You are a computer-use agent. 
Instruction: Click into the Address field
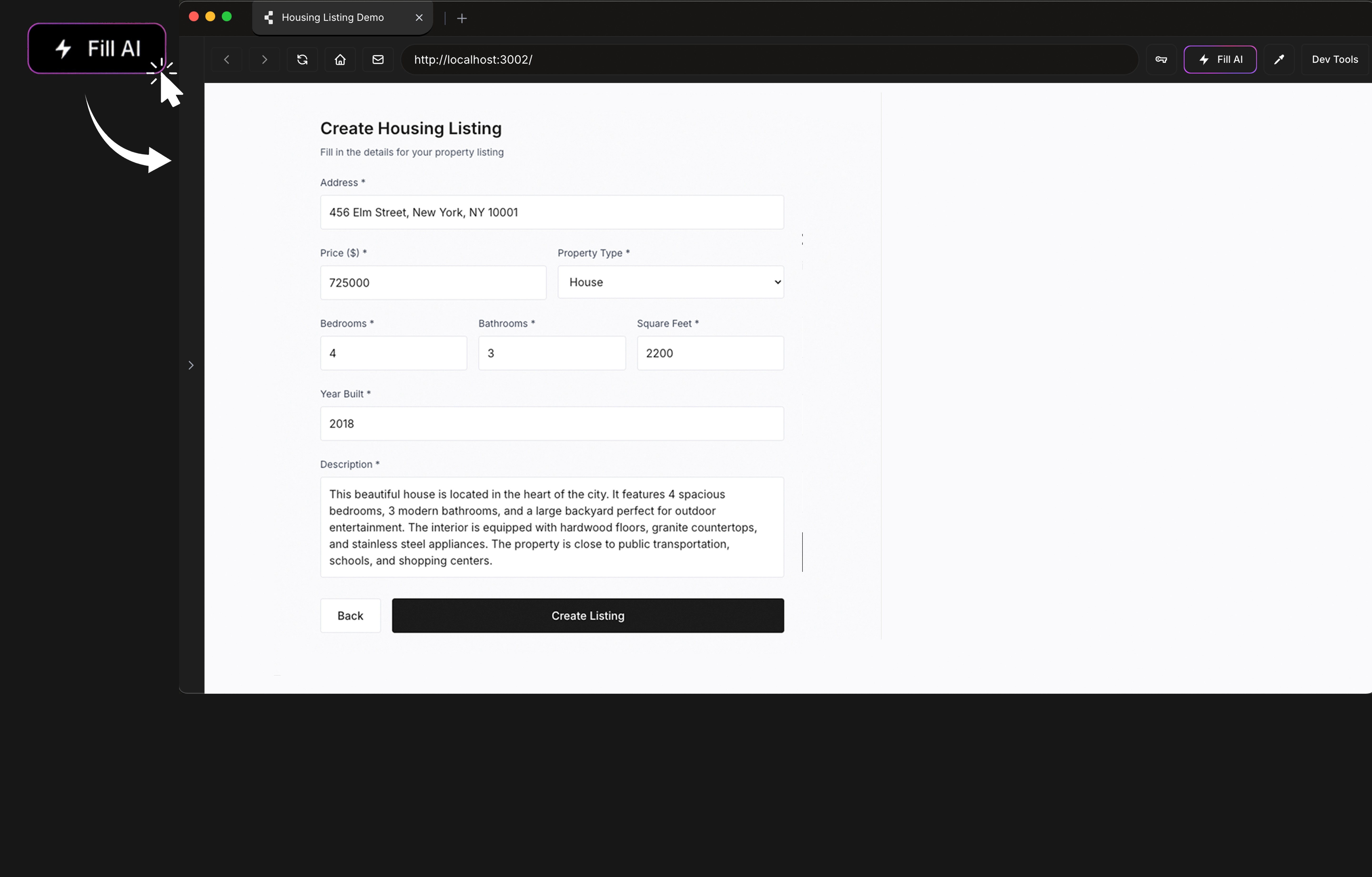click(551, 212)
